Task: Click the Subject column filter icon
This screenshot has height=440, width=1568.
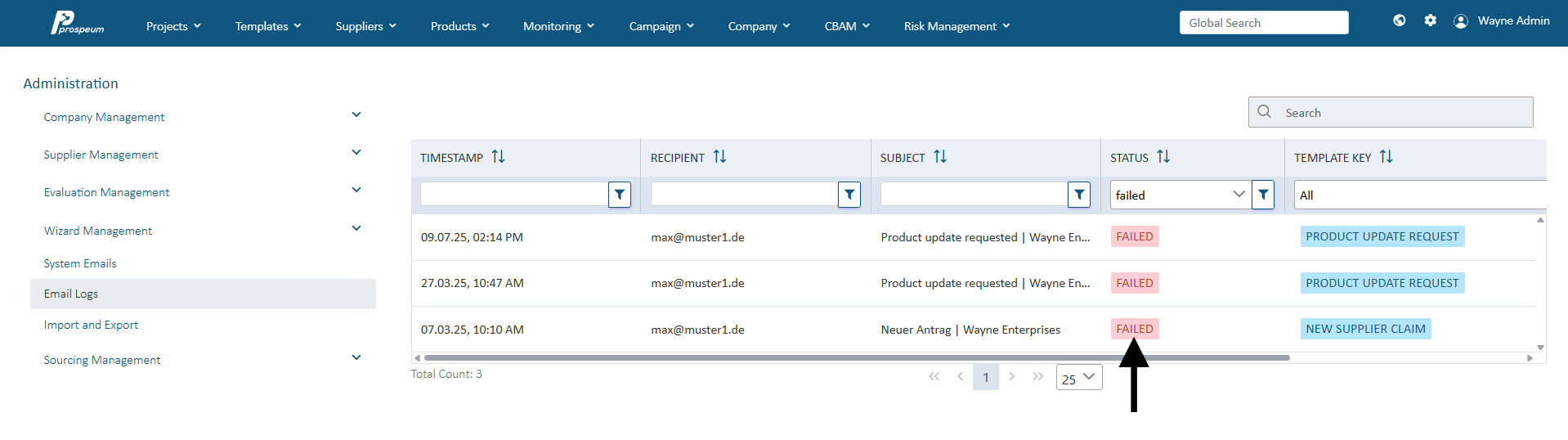Action: coord(1079,195)
